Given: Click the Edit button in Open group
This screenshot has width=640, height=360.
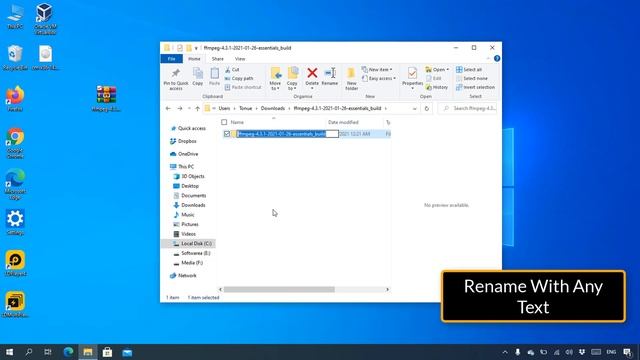Looking at the screenshot, I should [x=434, y=78].
